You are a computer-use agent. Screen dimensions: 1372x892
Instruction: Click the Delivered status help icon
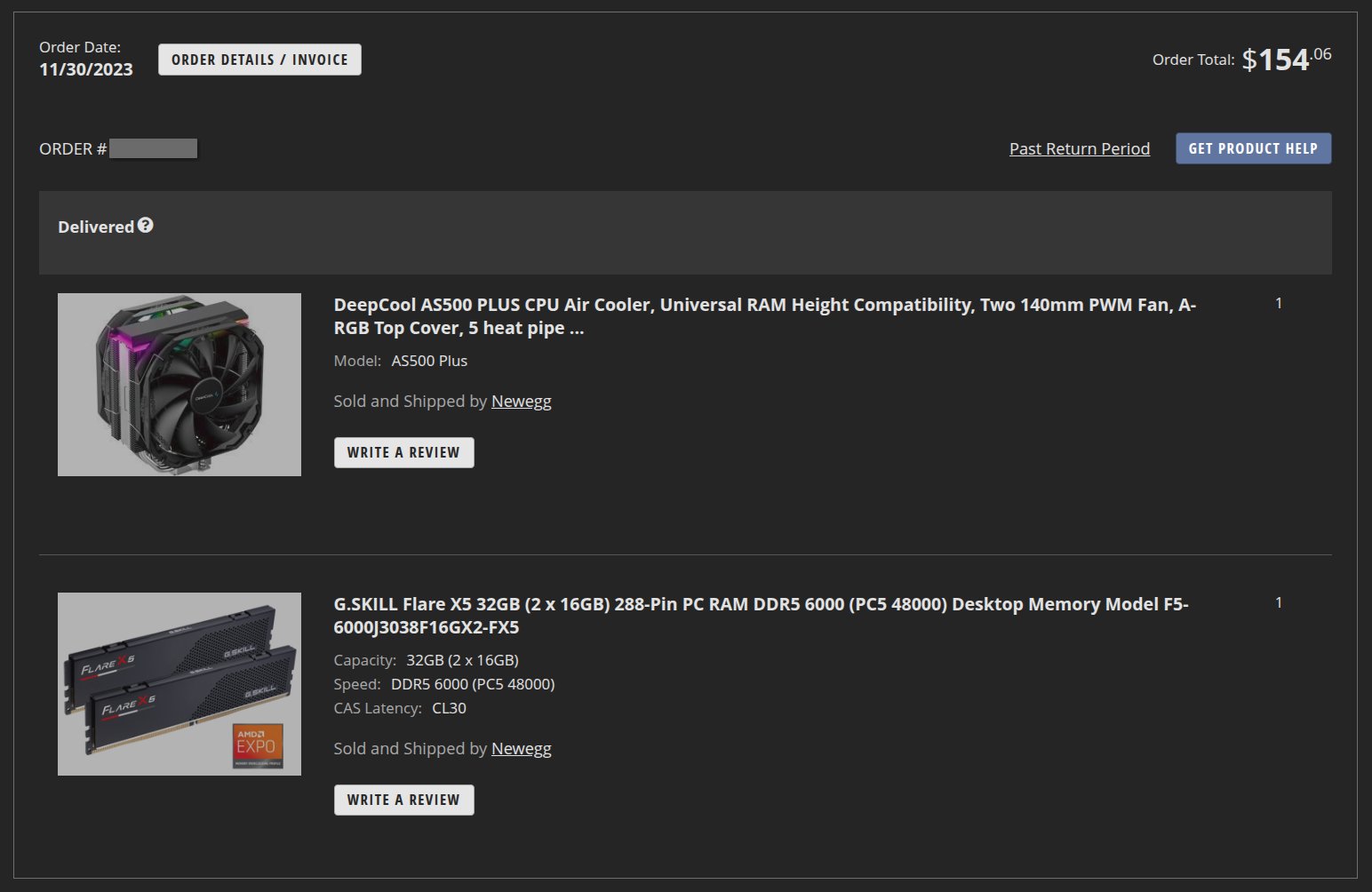(x=146, y=226)
